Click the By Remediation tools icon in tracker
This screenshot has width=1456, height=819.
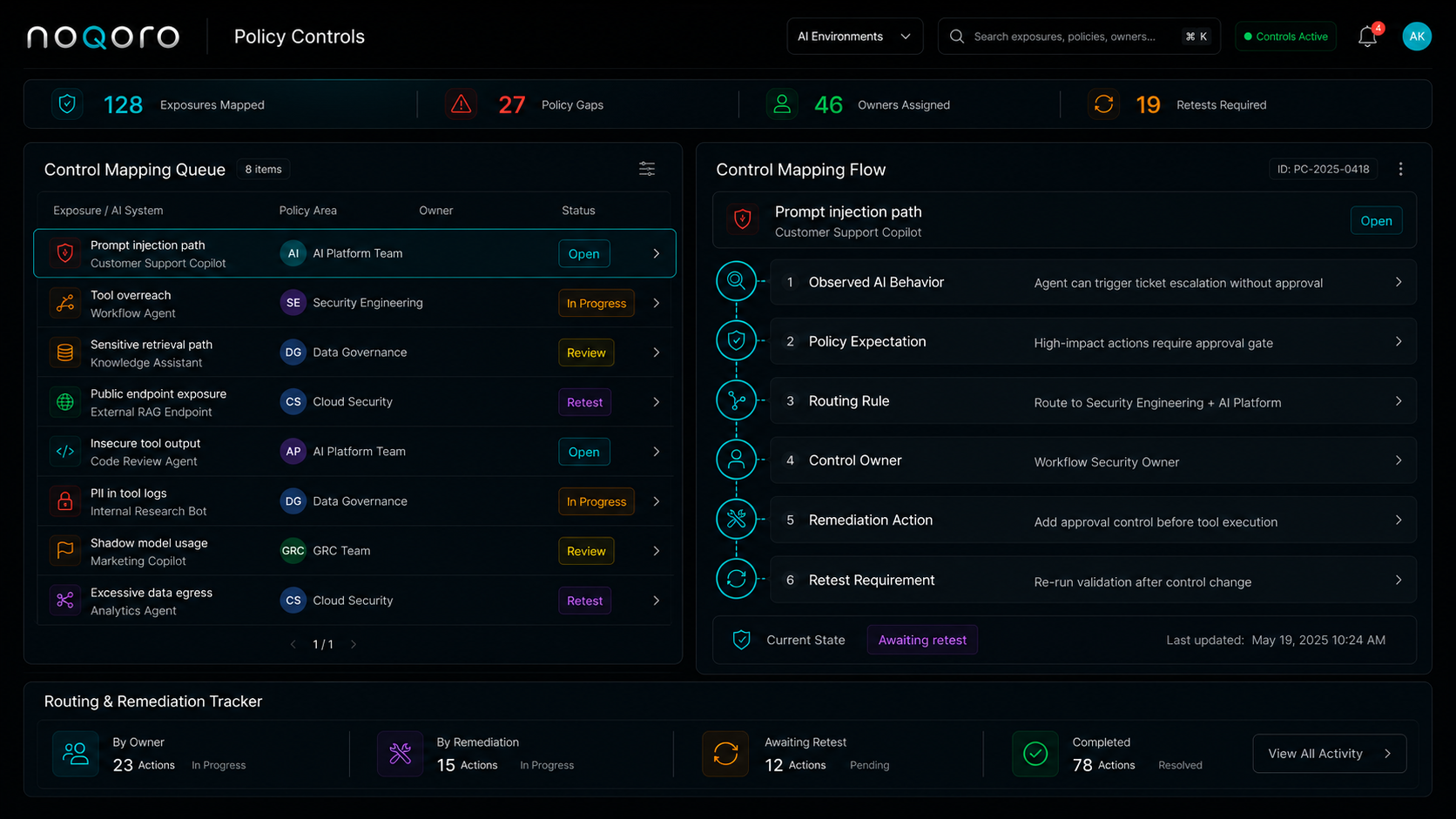[400, 754]
